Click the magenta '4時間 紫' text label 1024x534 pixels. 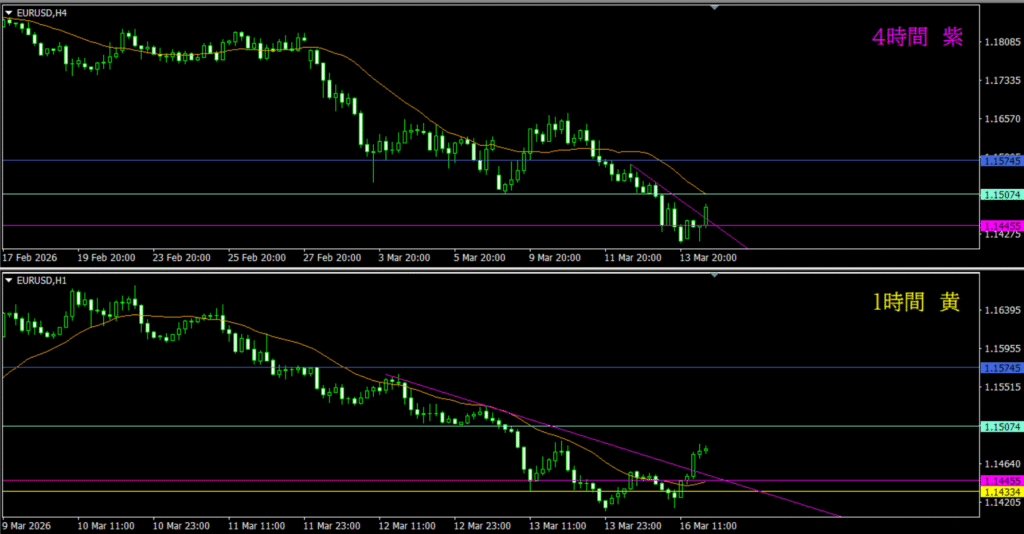click(x=917, y=38)
